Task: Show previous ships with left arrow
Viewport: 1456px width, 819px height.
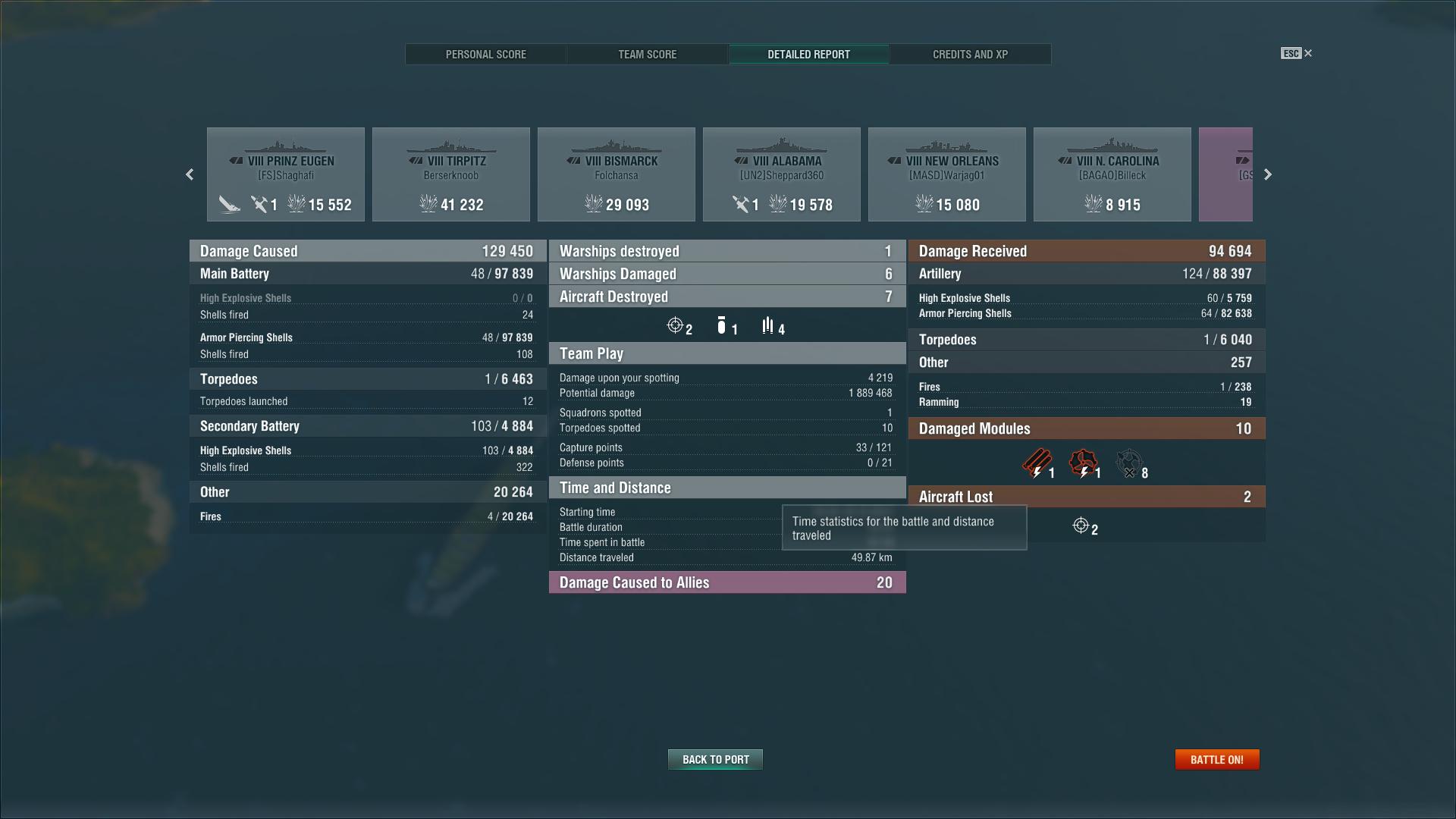Action: click(x=190, y=174)
